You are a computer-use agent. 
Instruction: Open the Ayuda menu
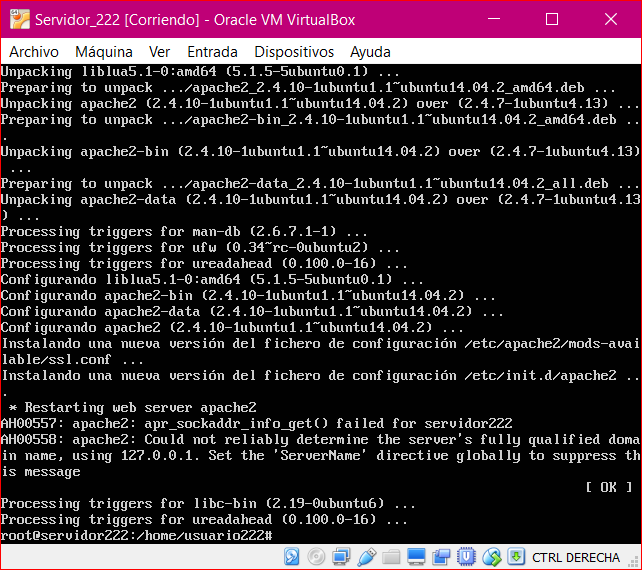pos(370,52)
